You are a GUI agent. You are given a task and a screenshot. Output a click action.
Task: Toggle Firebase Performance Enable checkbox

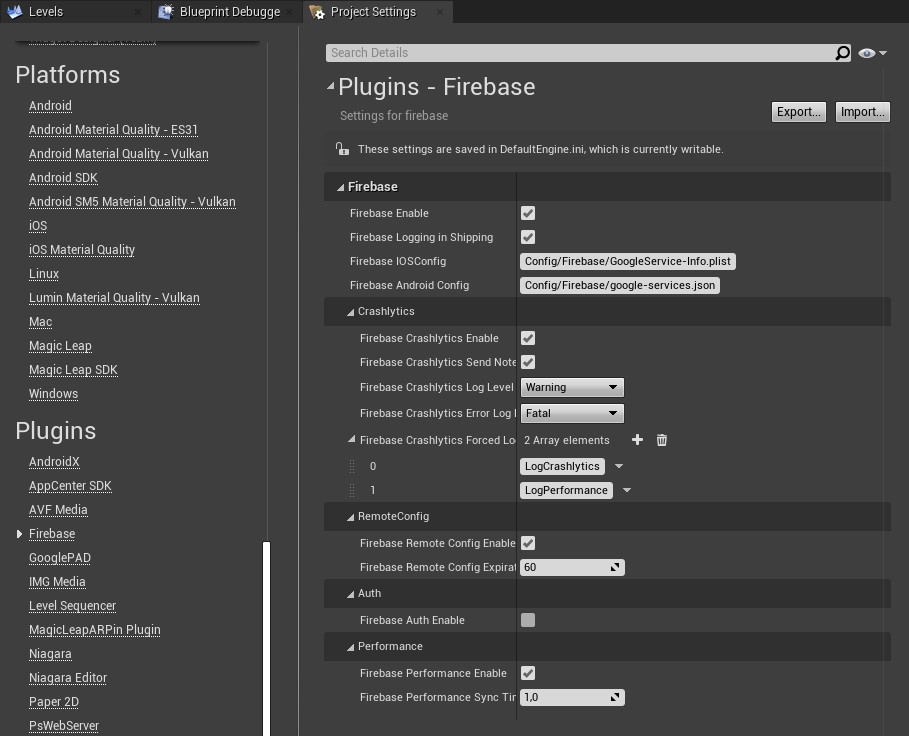pyautogui.click(x=528, y=673)
